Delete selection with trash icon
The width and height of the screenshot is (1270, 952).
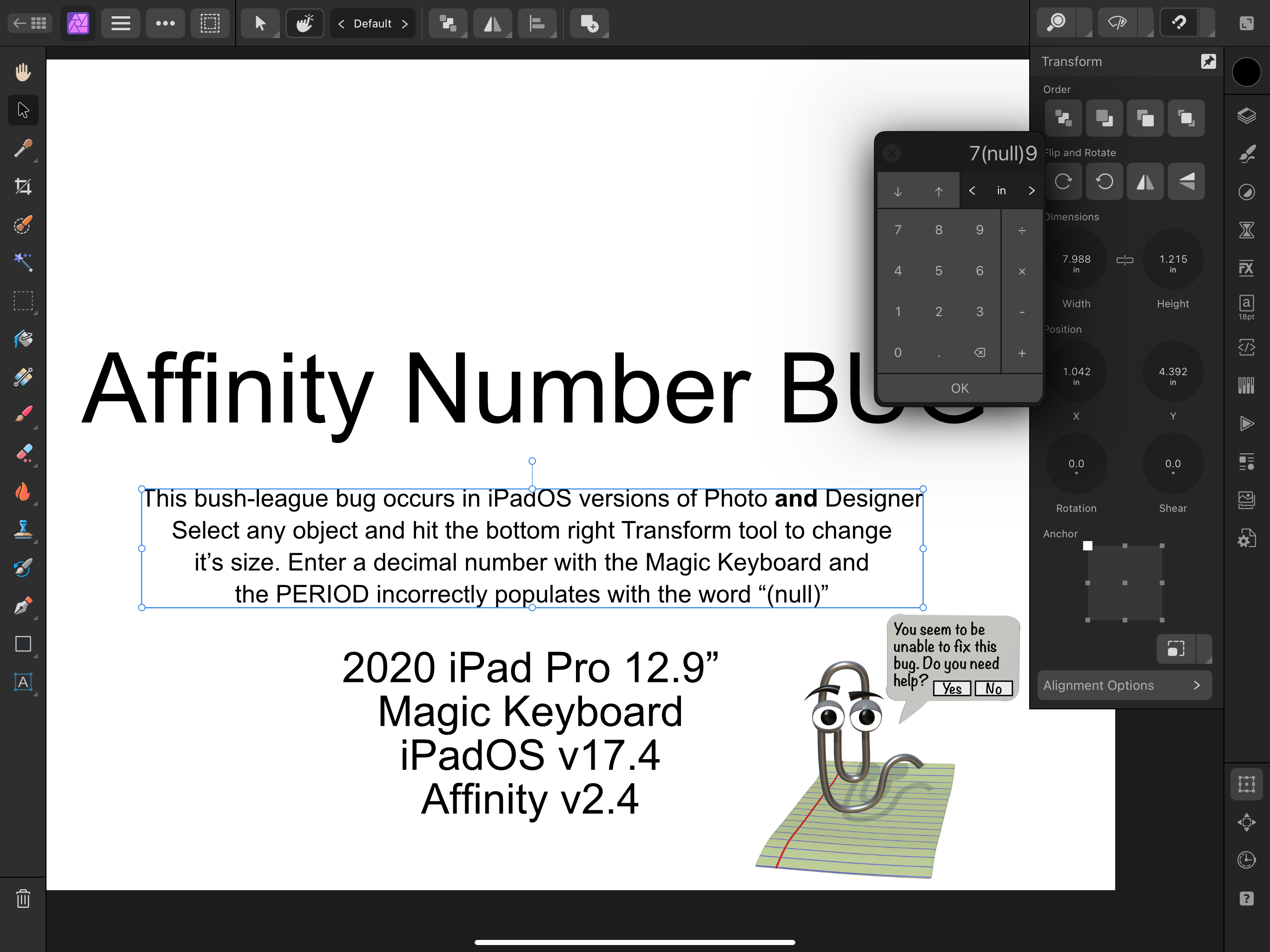click(23, 899)
